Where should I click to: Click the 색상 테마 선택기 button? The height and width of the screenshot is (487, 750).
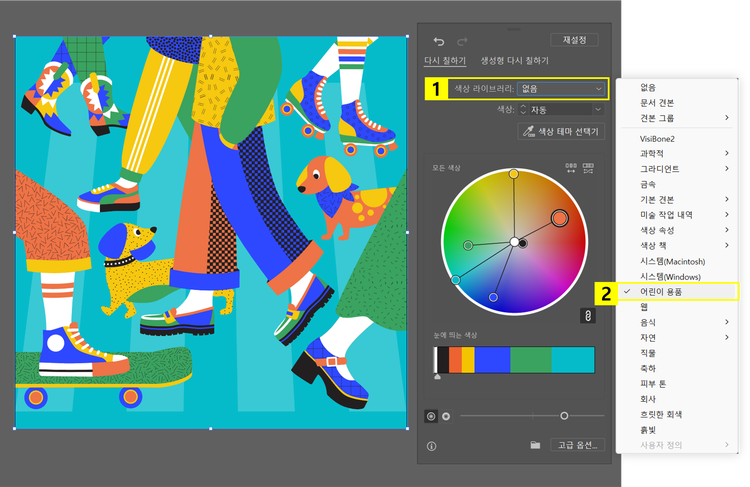[561, 131]
